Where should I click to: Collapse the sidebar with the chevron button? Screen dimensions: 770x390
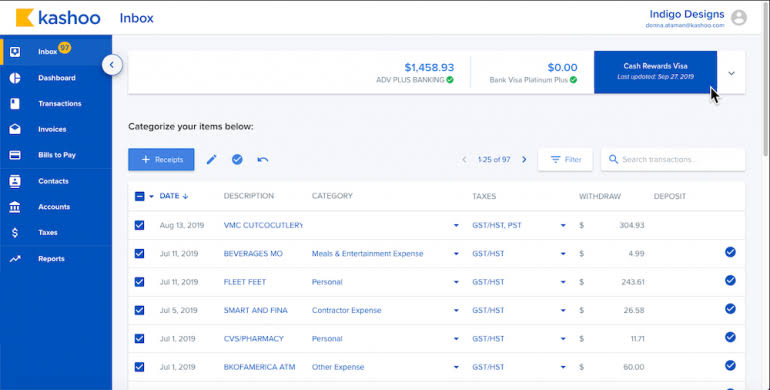tap(112, 65)
